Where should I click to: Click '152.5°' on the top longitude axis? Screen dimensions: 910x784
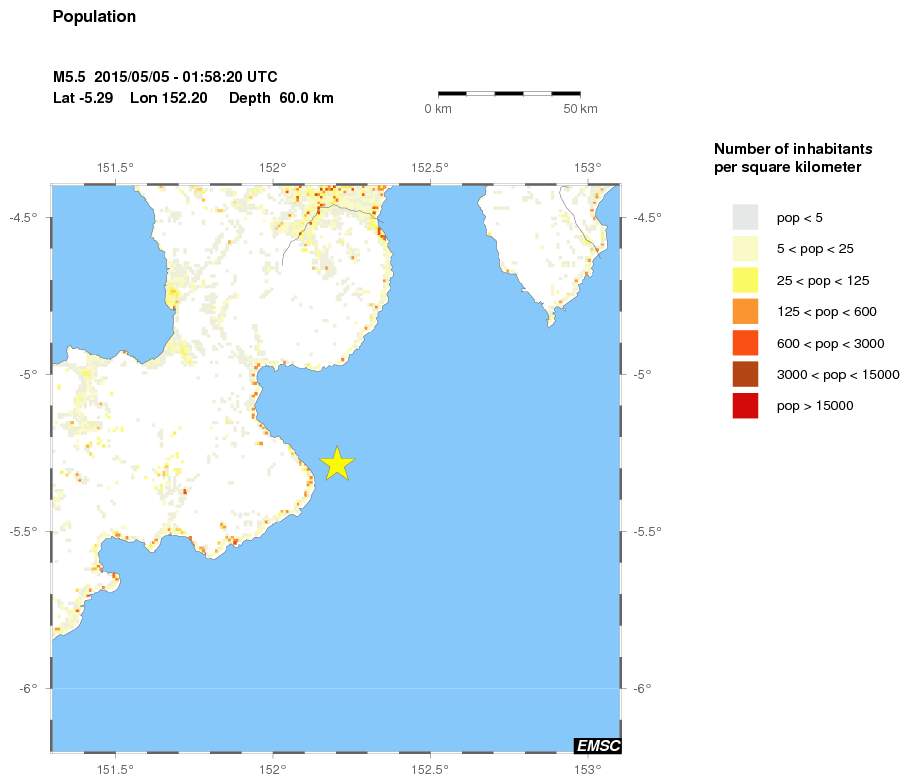[430, 168]
